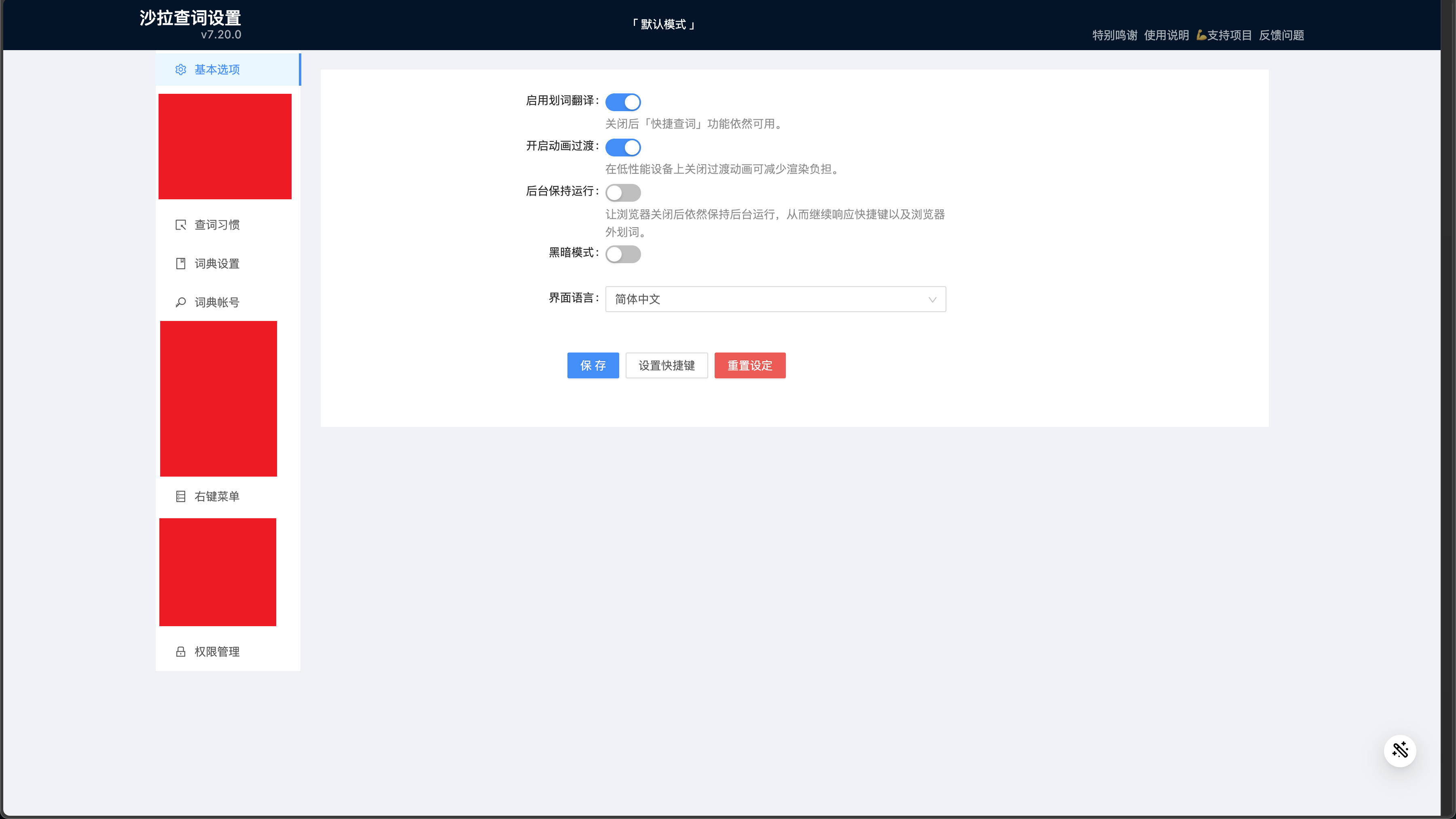1456x819 pixels.
Task: Click the 「默认模式」 profile title
Action: tap(663, 24)
